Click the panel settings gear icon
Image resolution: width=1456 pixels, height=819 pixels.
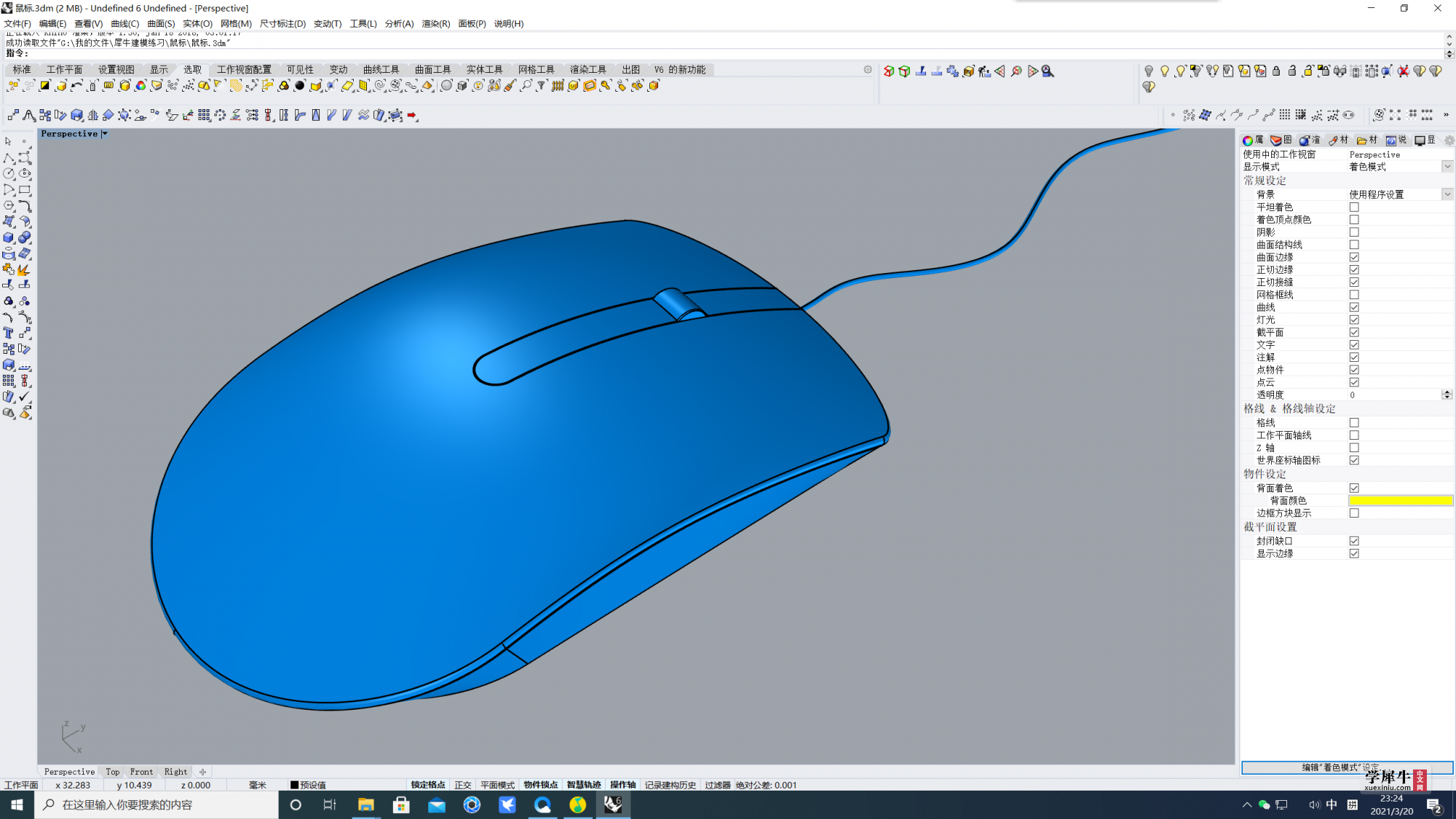pos(1449,141)
